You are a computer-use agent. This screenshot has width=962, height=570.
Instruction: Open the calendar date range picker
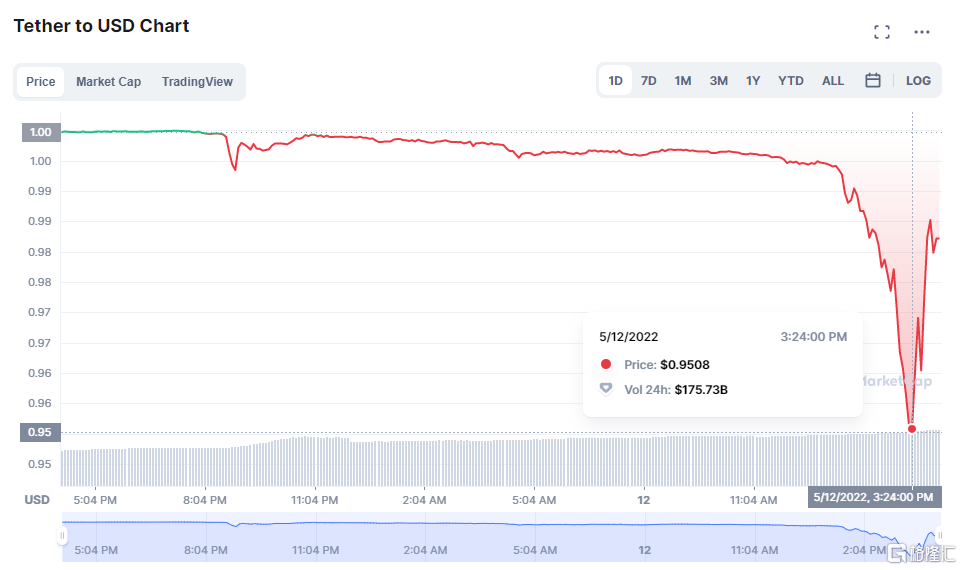point(872,80)
